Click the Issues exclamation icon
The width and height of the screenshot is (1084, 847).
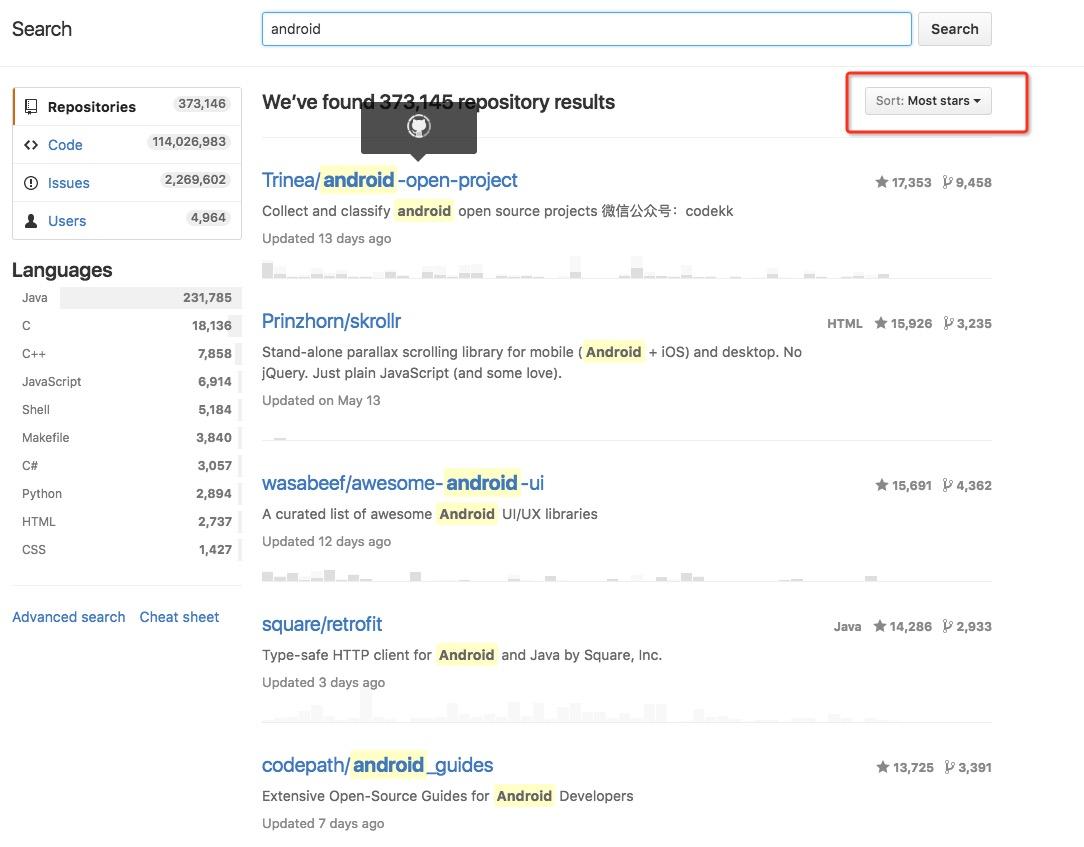[31, 183]
